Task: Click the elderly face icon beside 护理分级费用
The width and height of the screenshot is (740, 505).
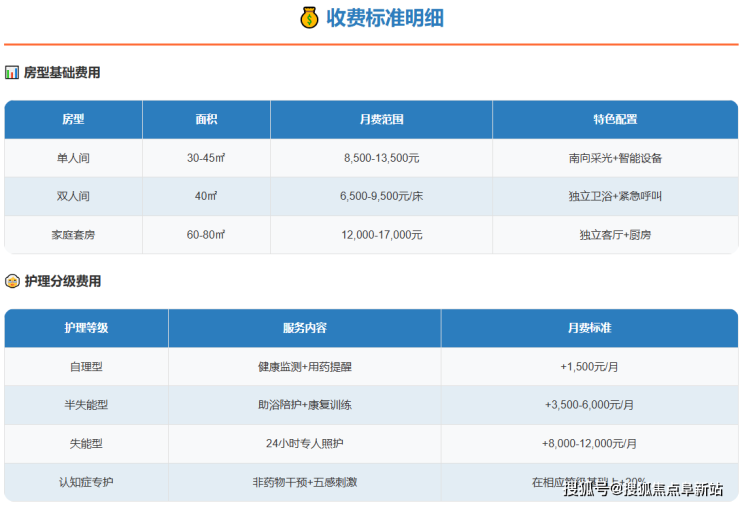Action: click(12, 282)
